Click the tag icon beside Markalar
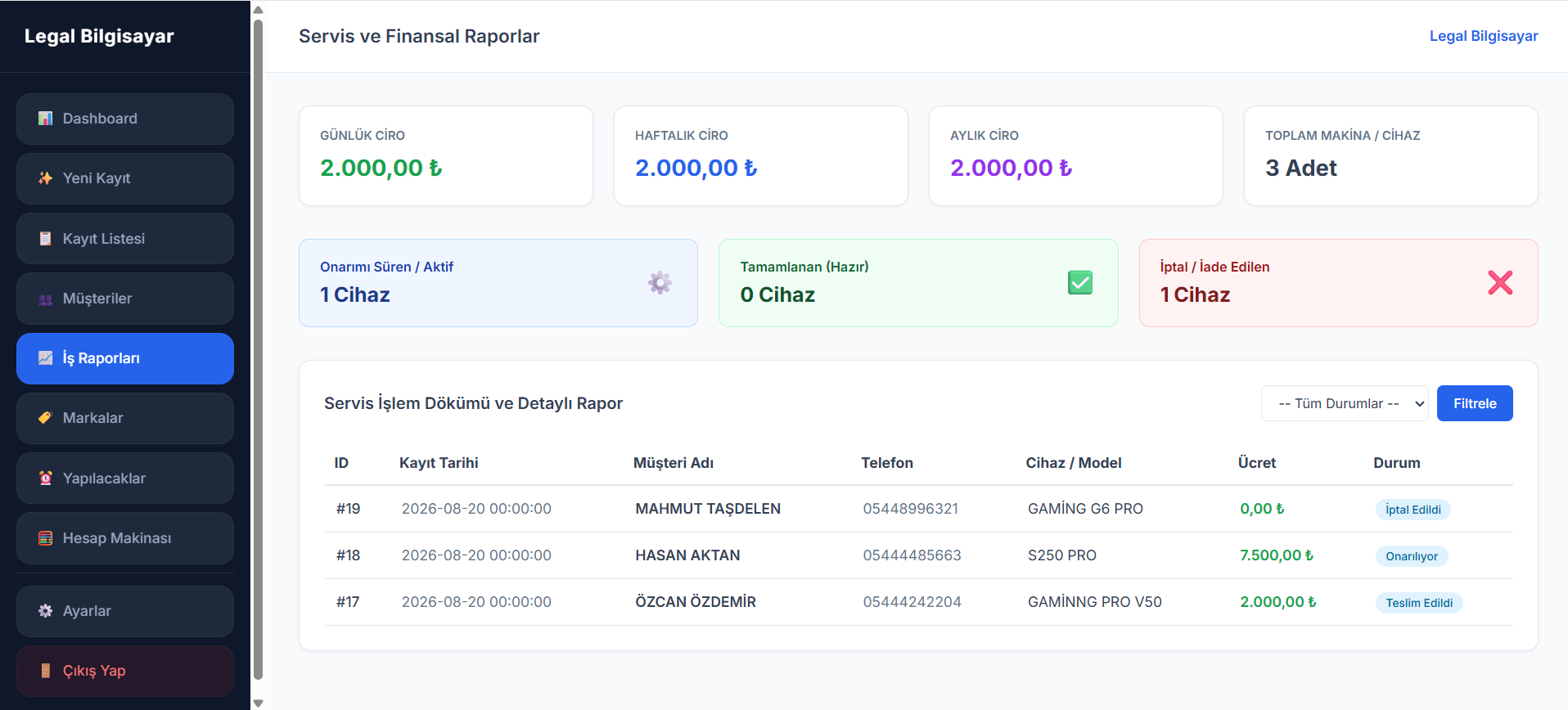1568x710 pixels. (x=46, y=418)
